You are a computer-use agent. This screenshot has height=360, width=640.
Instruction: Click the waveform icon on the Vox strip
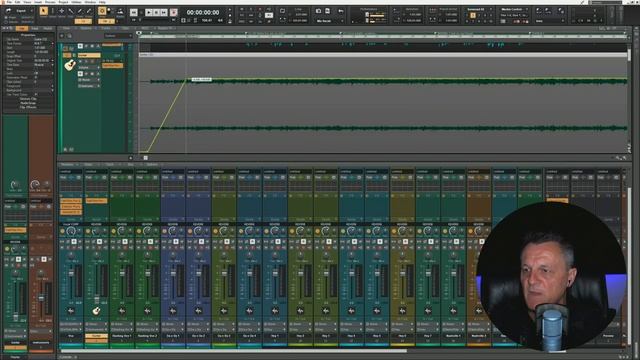click(71, 311)
